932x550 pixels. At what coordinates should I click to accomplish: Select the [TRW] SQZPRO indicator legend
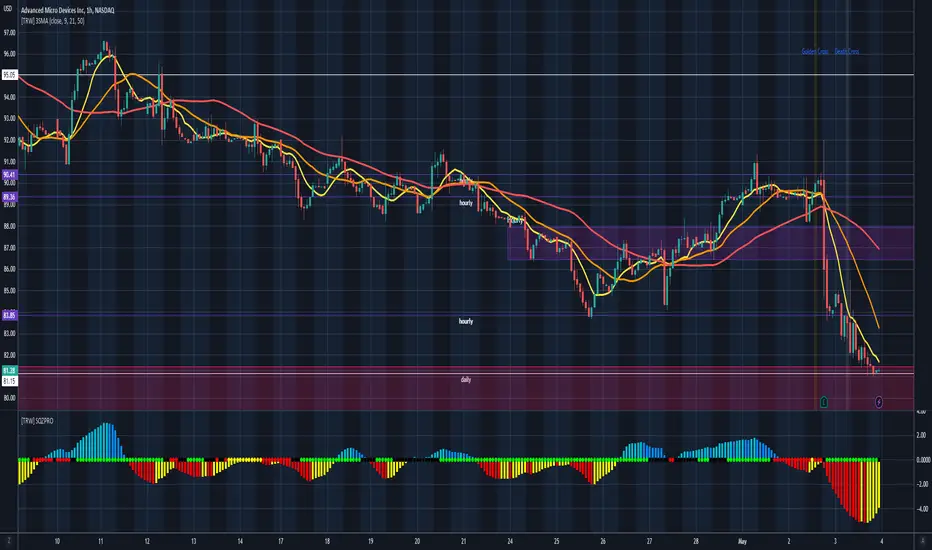[44, 421]
